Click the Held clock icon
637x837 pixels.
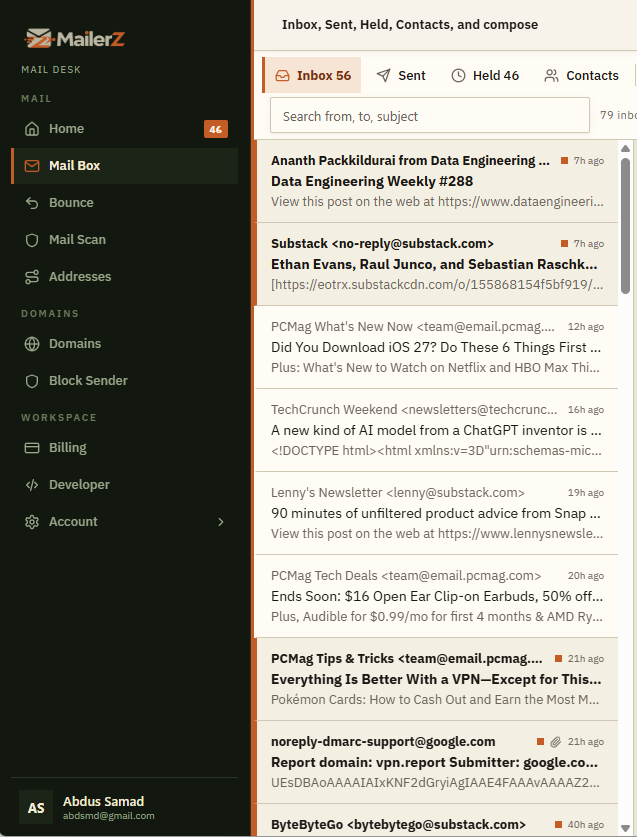458,76
